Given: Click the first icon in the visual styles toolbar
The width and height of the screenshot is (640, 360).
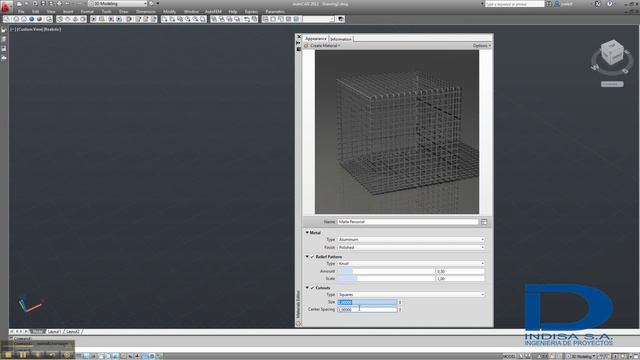Looking at the screenshot, I should pos(7,19).
